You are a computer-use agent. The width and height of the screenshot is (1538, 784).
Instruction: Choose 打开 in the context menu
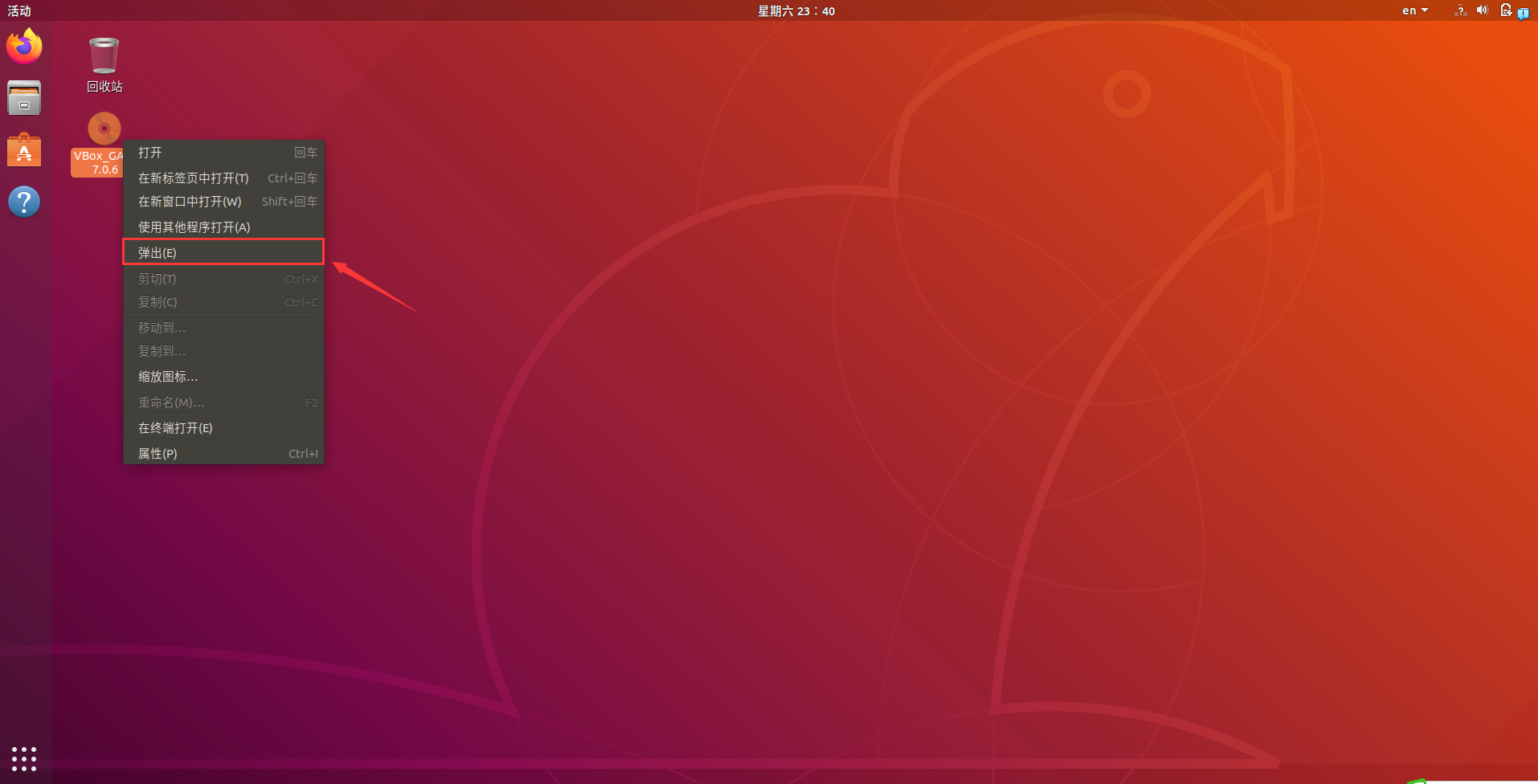(x=223, y=153)
